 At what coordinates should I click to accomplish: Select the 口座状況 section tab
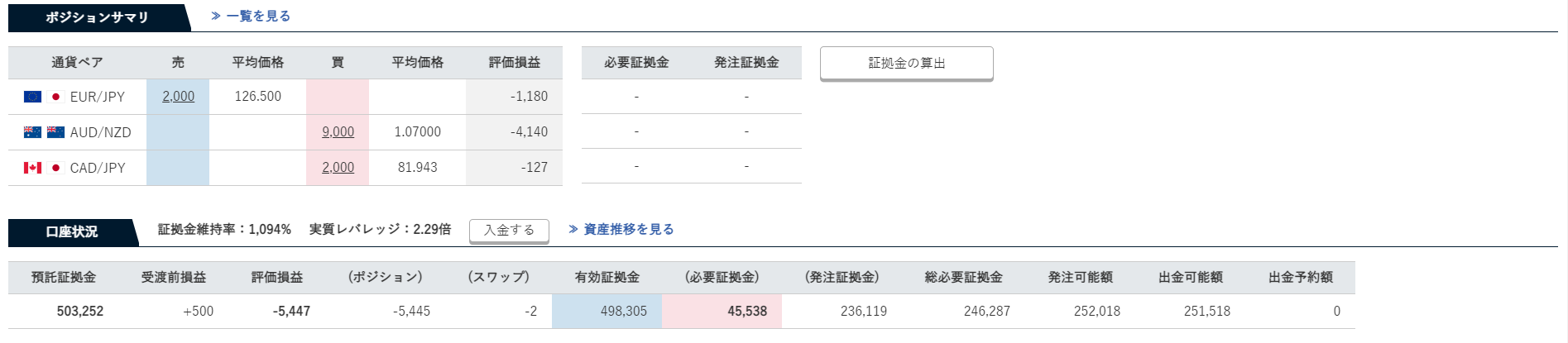pos(71,232)
